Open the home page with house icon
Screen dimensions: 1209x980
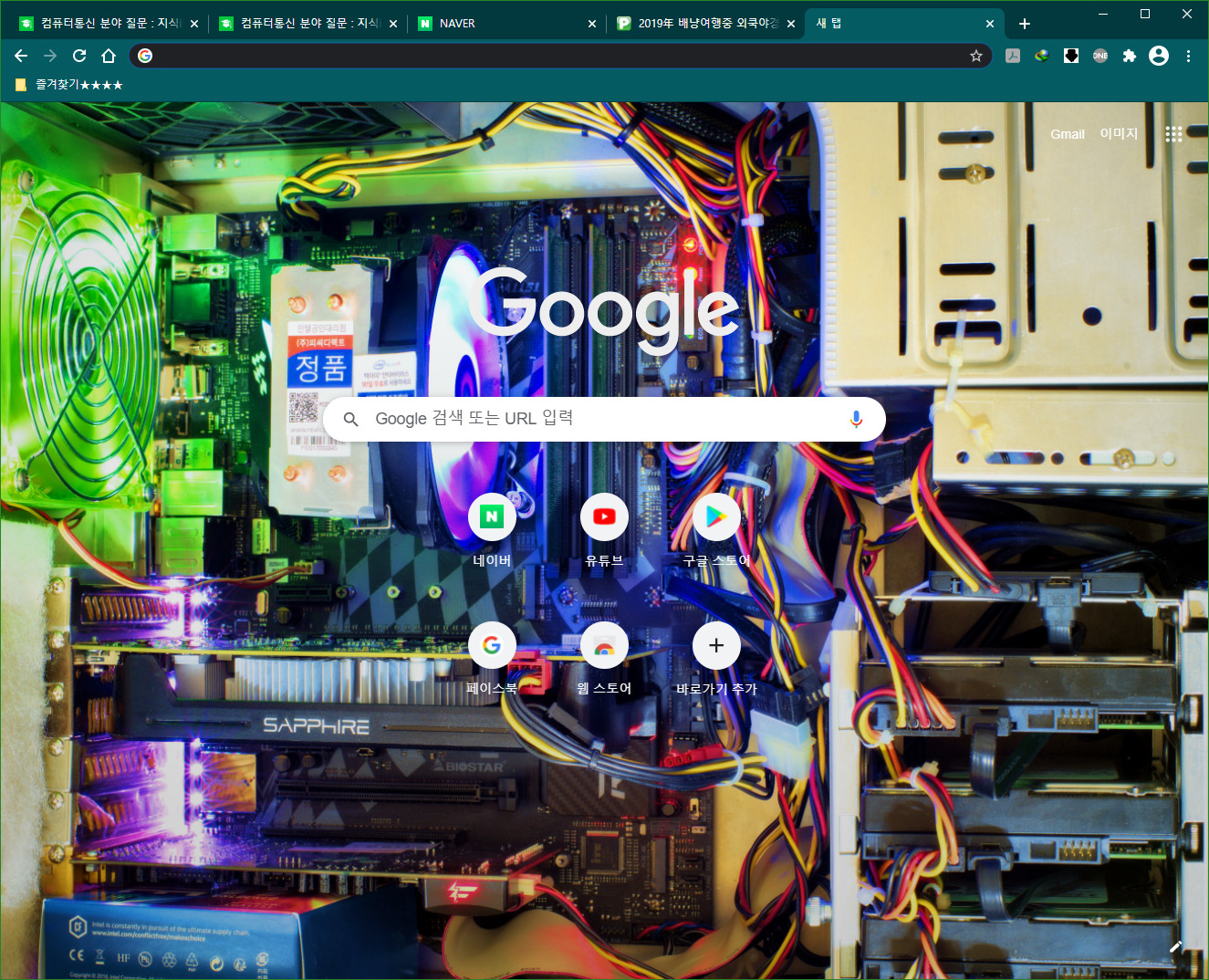click(109, 56)
